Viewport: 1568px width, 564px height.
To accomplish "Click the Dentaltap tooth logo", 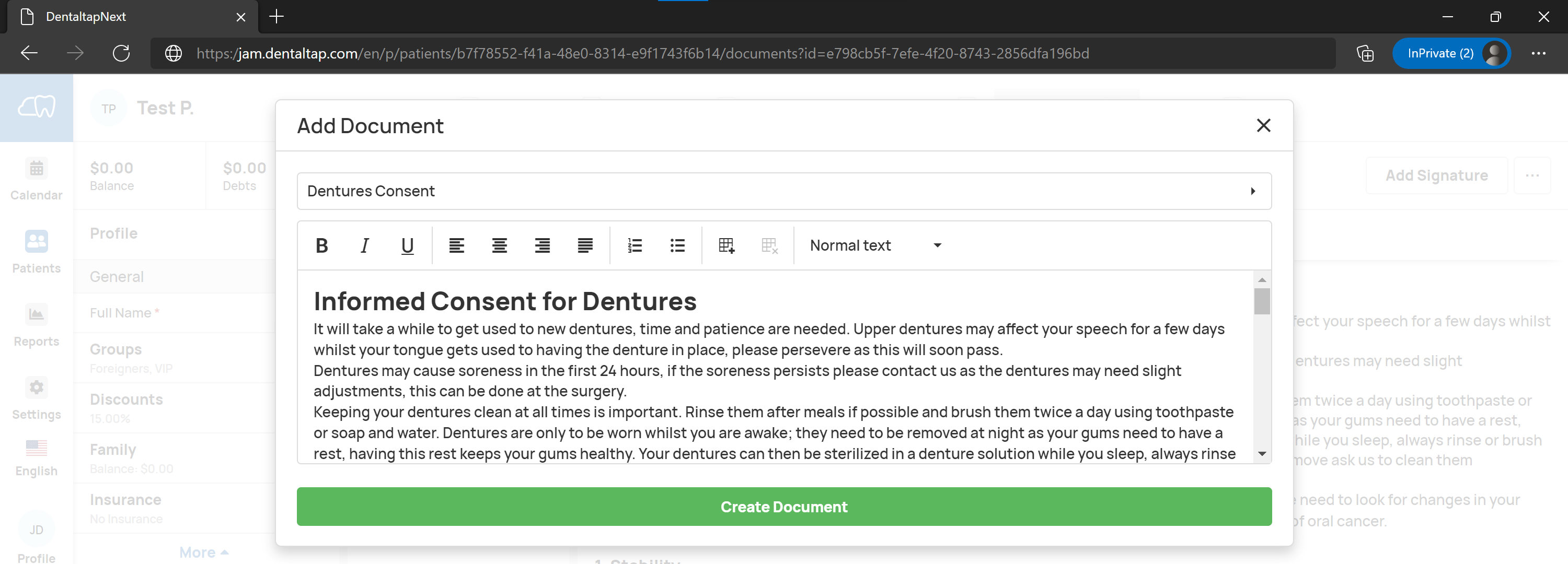I will [37, 108].
